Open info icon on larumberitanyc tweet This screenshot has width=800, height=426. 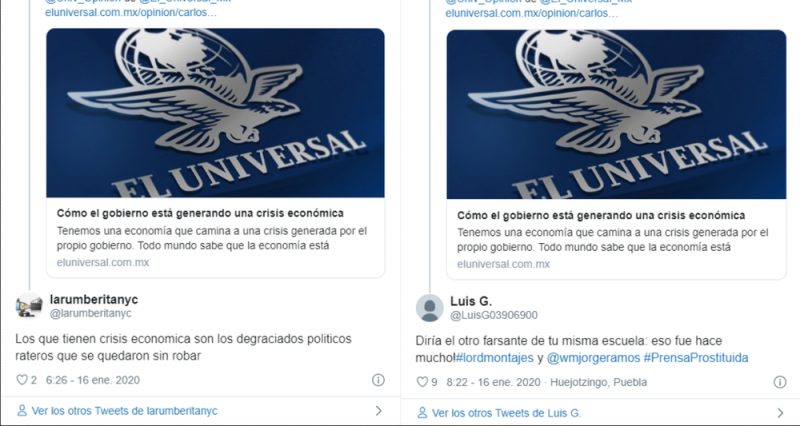click(378, 380)
